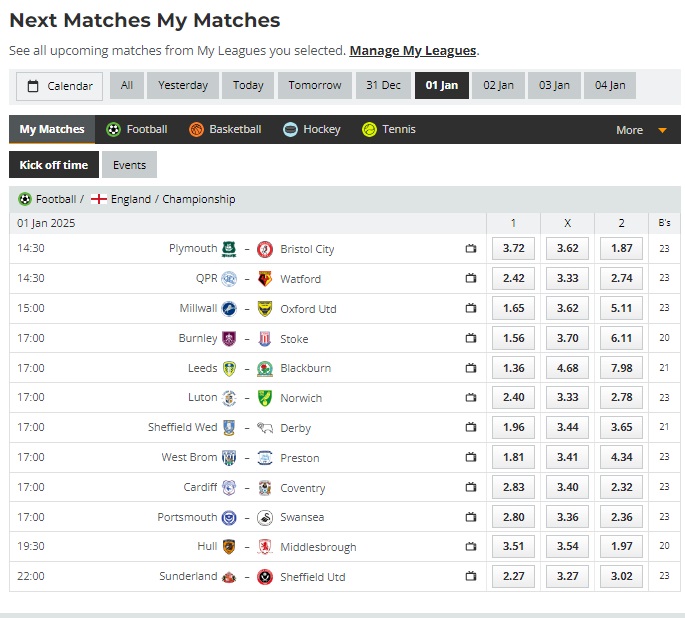Switch to Kick off time sorting

click(54, 165)
